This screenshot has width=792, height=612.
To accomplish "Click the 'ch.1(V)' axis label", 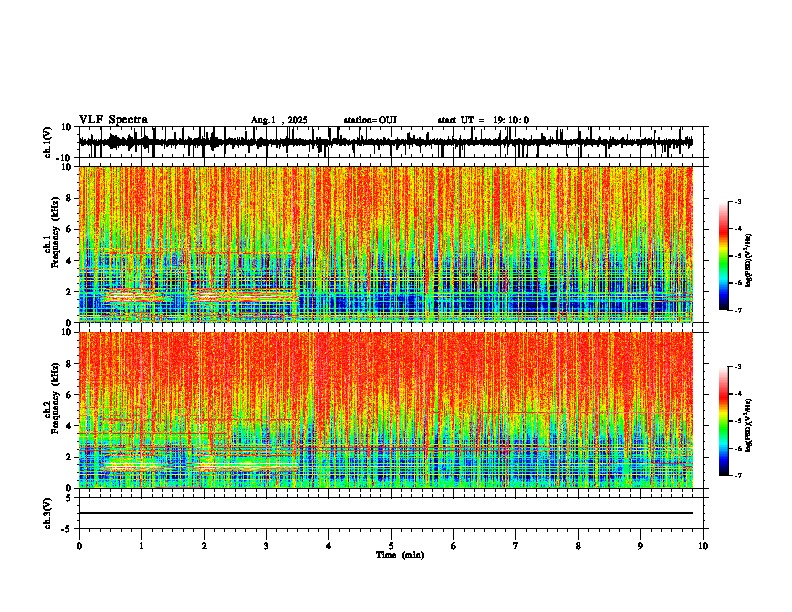I will pyautogui.click(x=47, y=142).
